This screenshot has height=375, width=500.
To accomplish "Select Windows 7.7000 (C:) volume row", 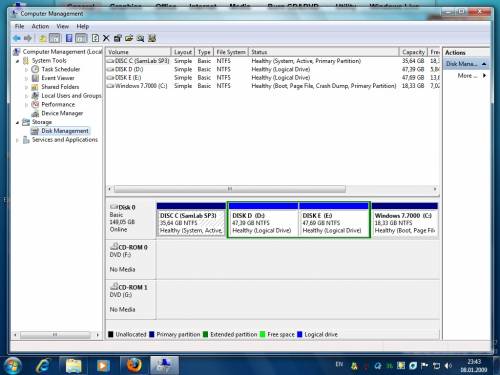I will (x=273, y=86).
